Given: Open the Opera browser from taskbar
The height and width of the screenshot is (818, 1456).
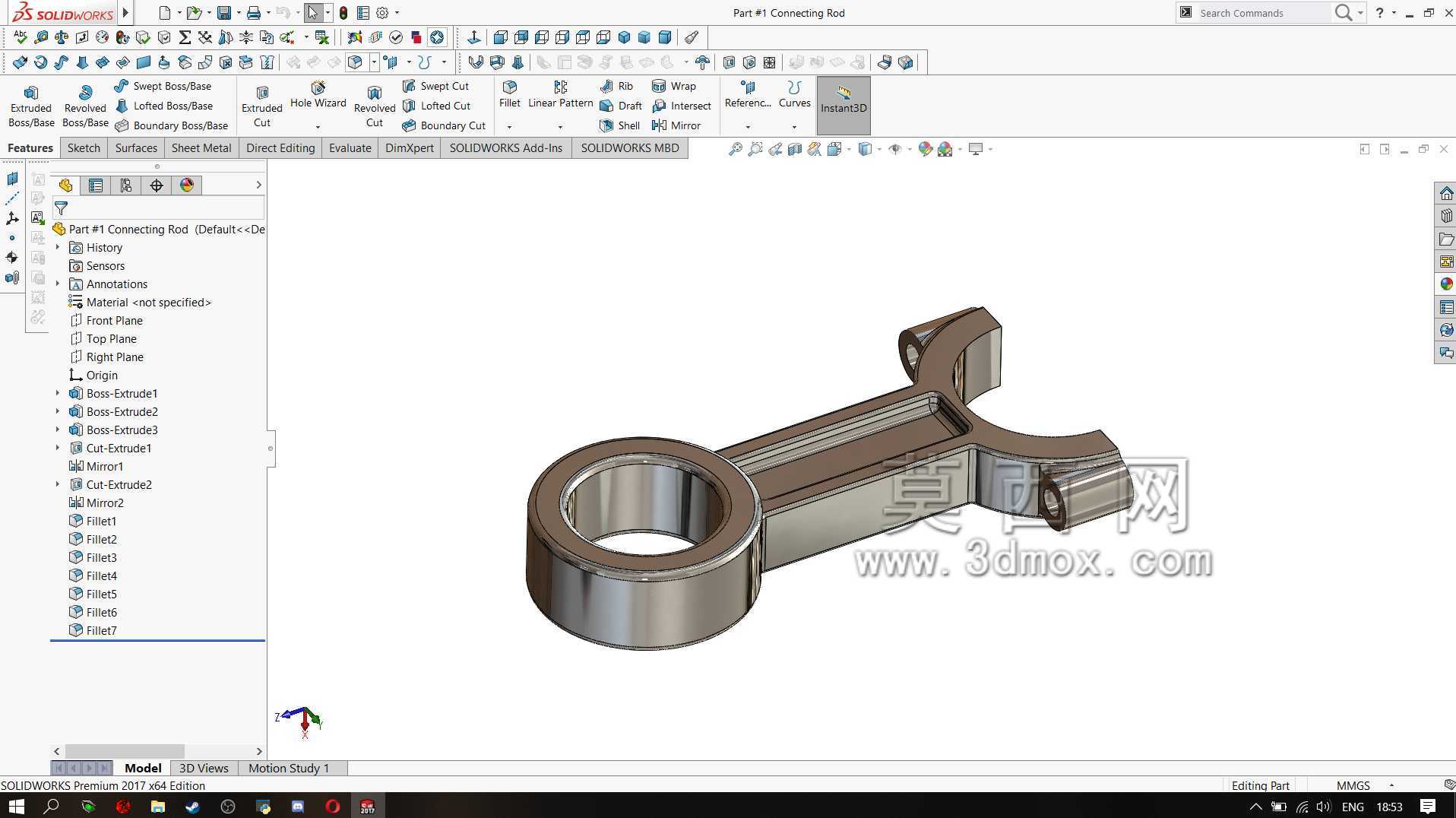Looking at the screenshot, I should [332, 806].
